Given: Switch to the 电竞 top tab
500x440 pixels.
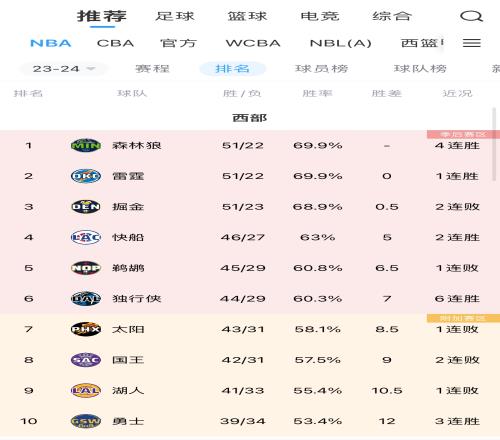Looking at the screenshot, I should coord(320,16).
